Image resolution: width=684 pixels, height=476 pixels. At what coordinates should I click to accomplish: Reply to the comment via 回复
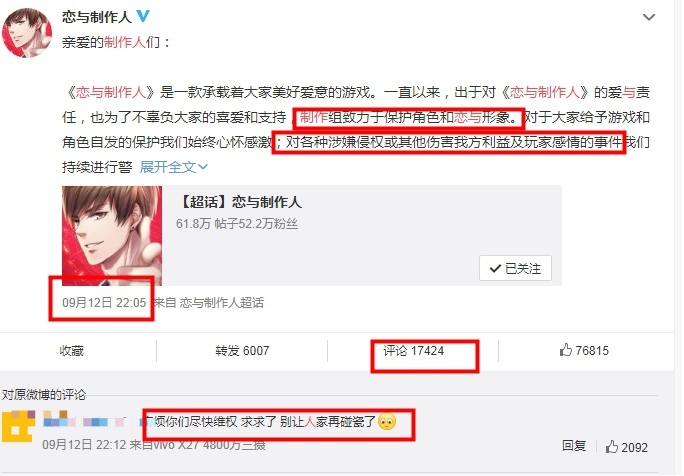574,446
